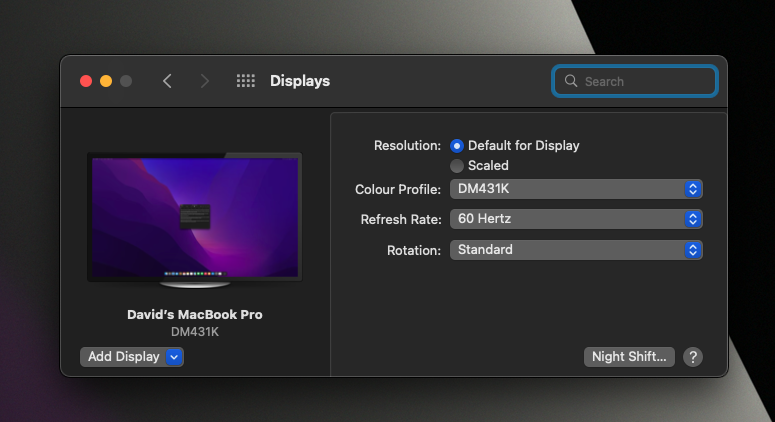Click the DM431K display name under preview

point(195,332)
